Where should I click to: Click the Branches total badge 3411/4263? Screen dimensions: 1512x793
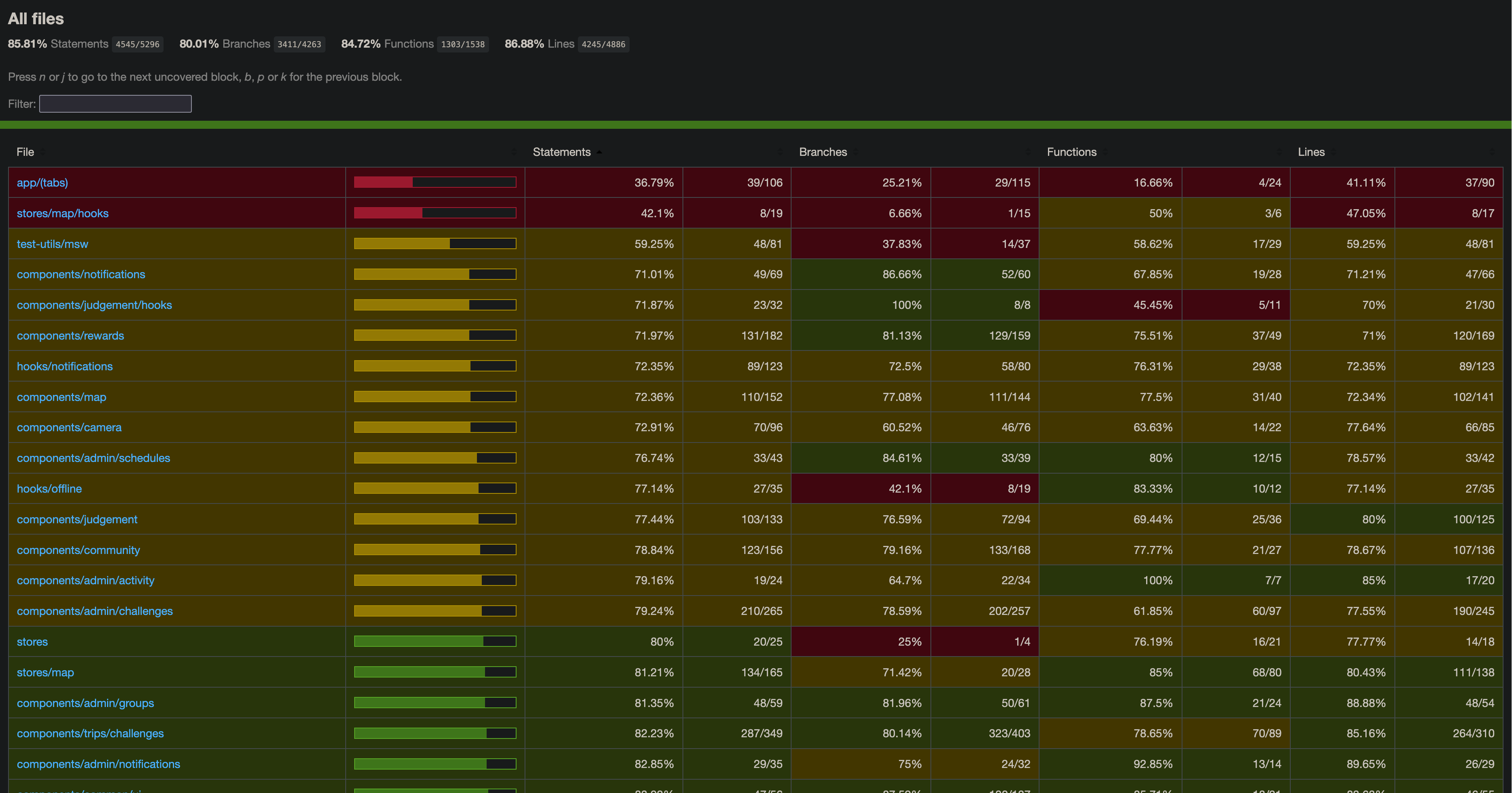(x=299, y=44)
